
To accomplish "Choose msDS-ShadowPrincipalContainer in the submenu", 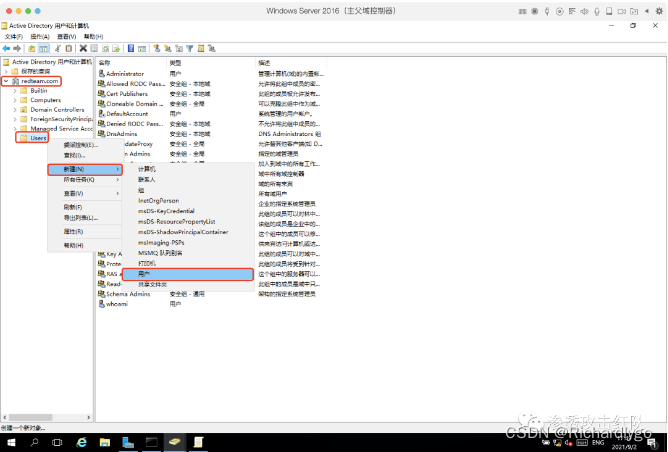I will (x=188, y=232).
